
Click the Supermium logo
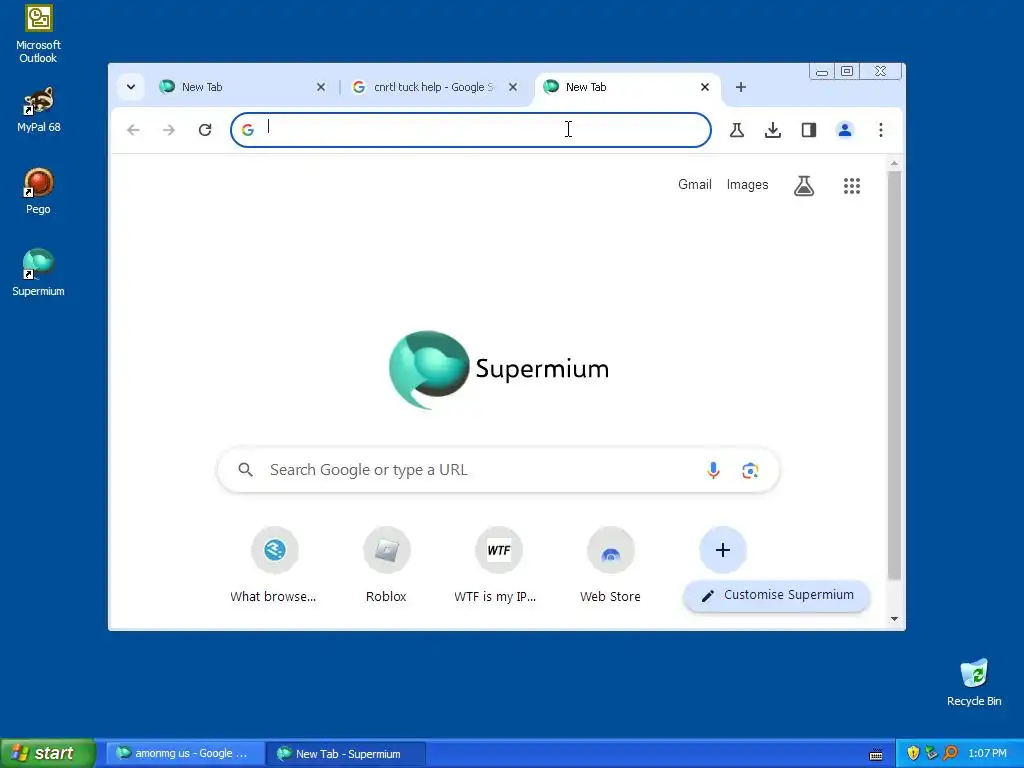[499, 370]
